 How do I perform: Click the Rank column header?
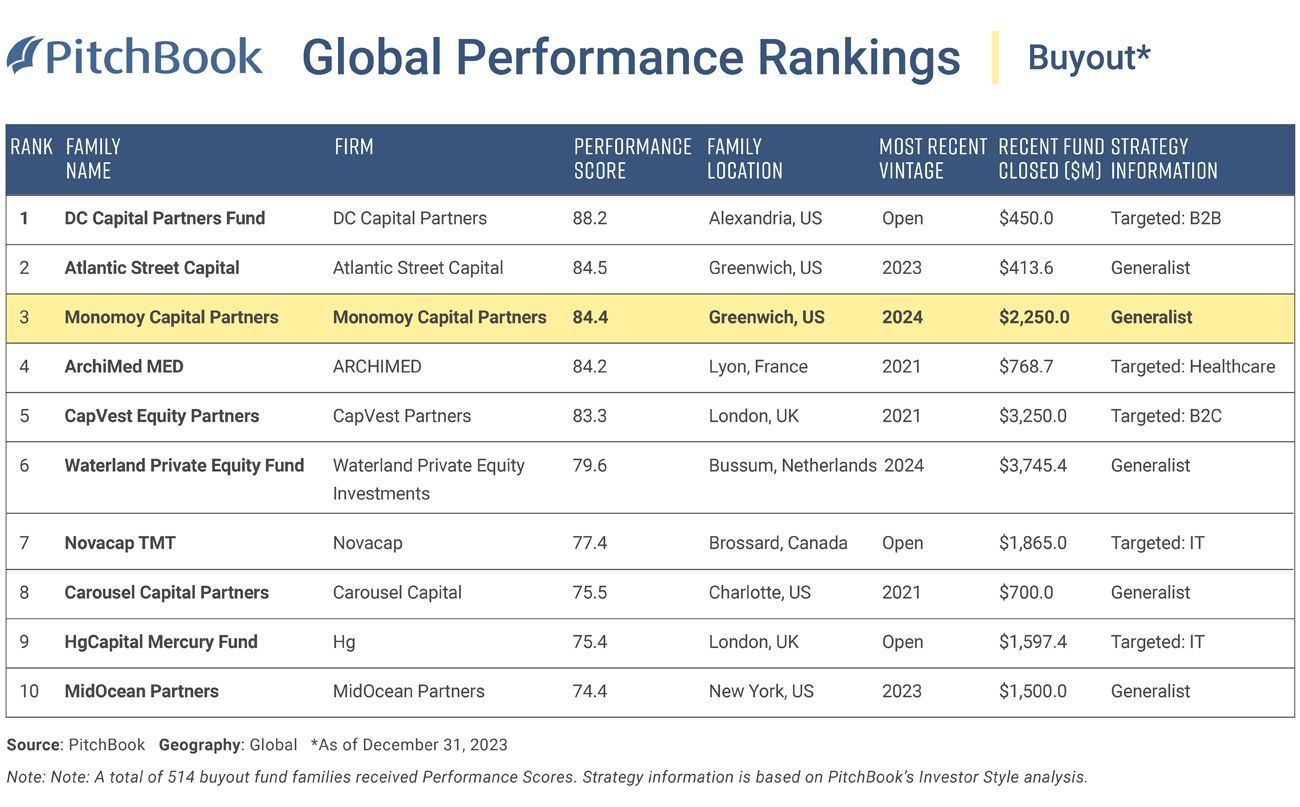click(31, 147)
